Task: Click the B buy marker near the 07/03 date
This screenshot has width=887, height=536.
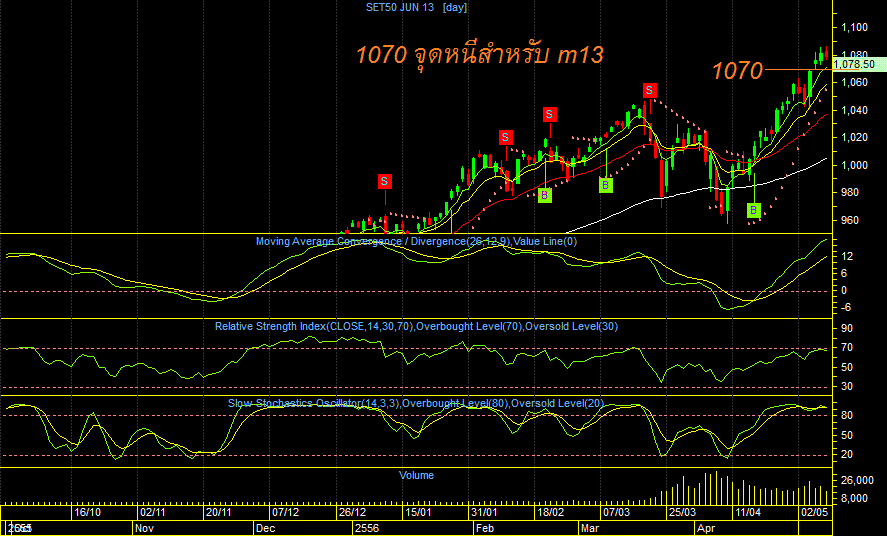Action: [x=606, y=185]
